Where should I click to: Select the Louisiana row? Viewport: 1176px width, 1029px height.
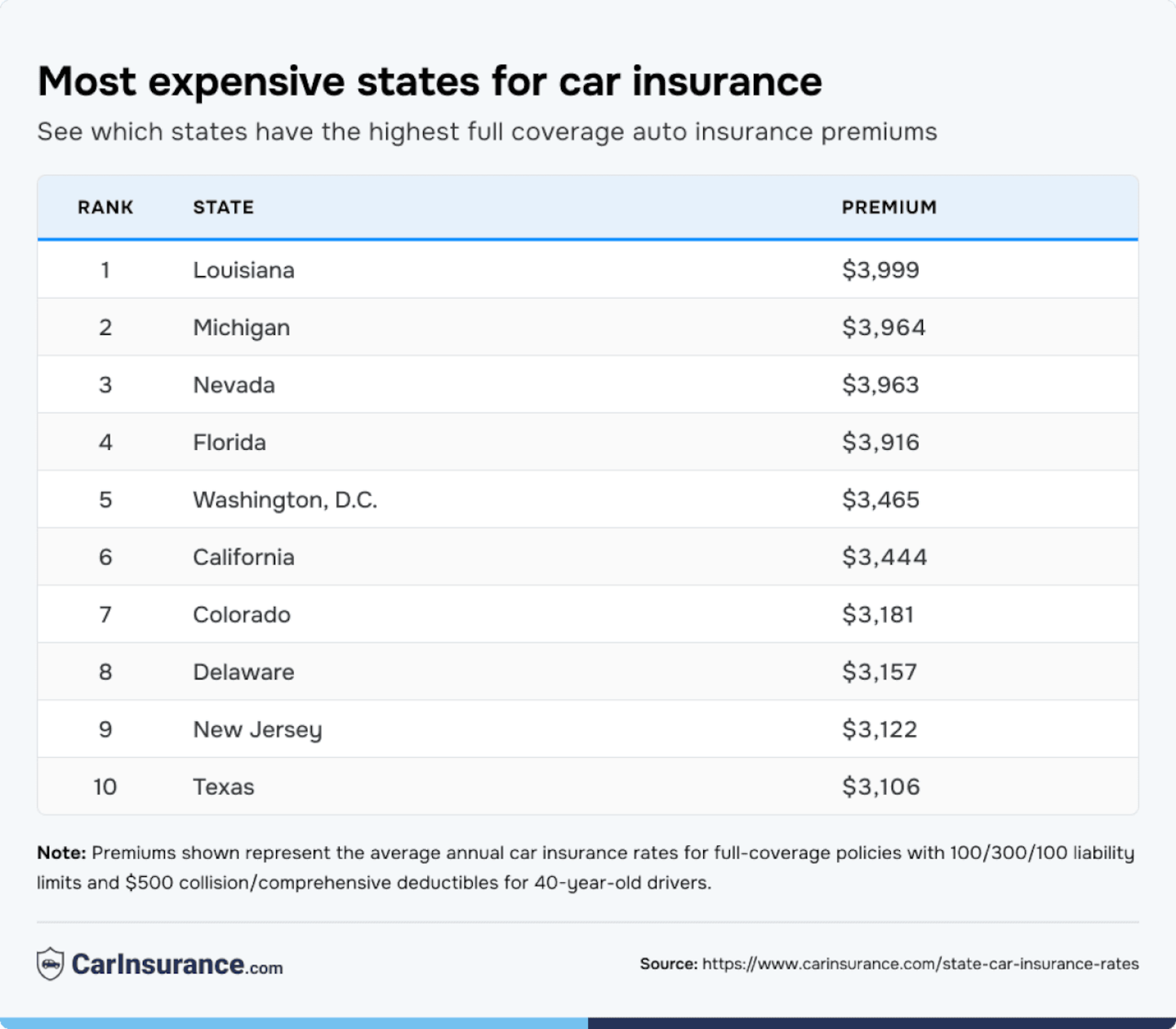click(x=243, y=270)
